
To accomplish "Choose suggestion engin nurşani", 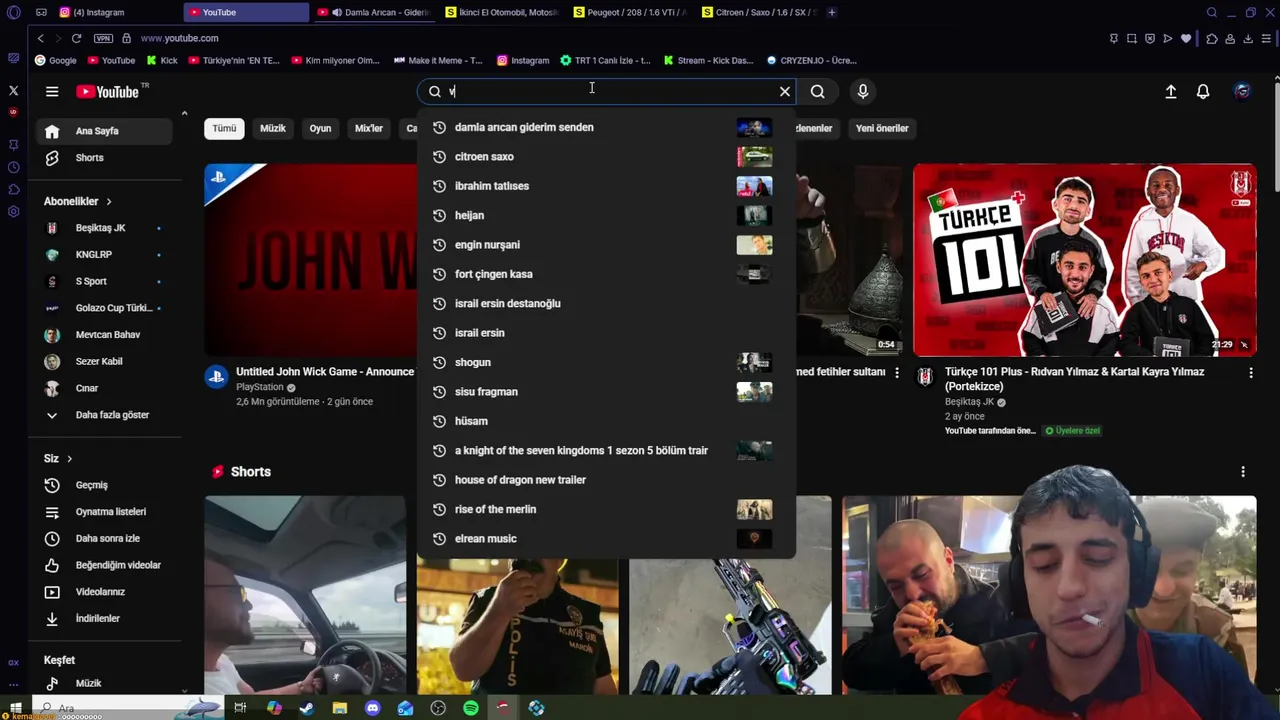I will (606, 245).
